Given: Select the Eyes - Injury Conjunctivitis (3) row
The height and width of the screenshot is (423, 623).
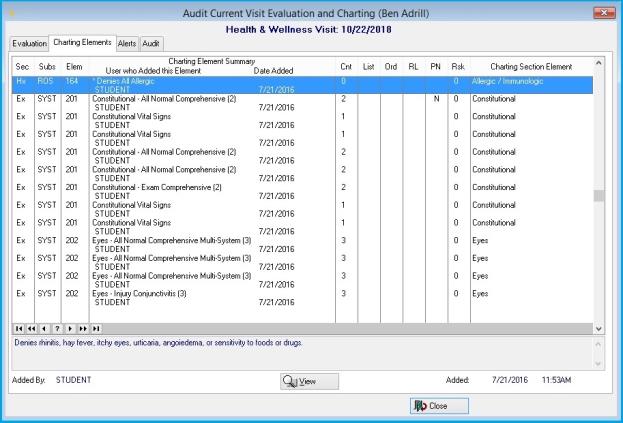Looking at the screenshot, I should tap(302, 298).
